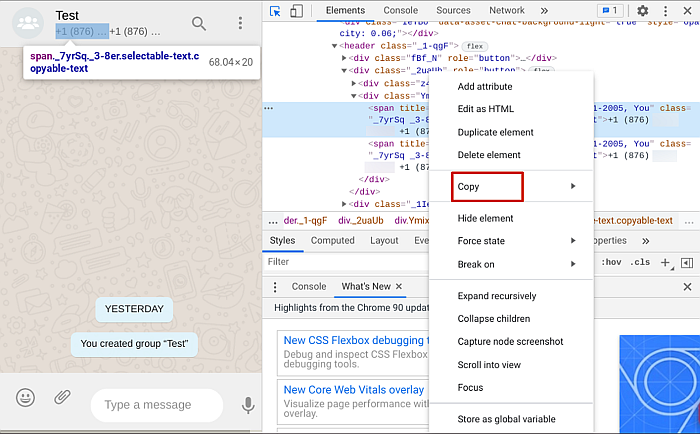Open New Core Web Vitals overlay link
Screen dimensions: 700x434
354,390
